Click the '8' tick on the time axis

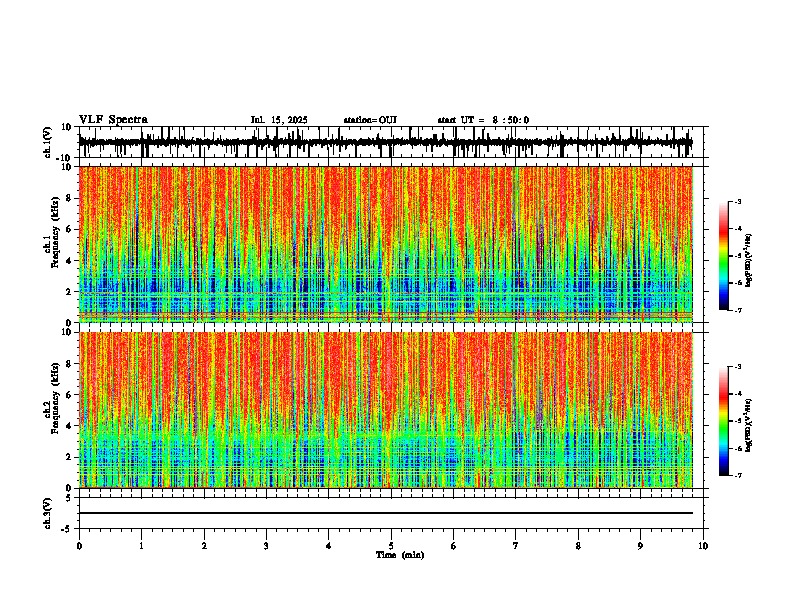tap(578, 546)
